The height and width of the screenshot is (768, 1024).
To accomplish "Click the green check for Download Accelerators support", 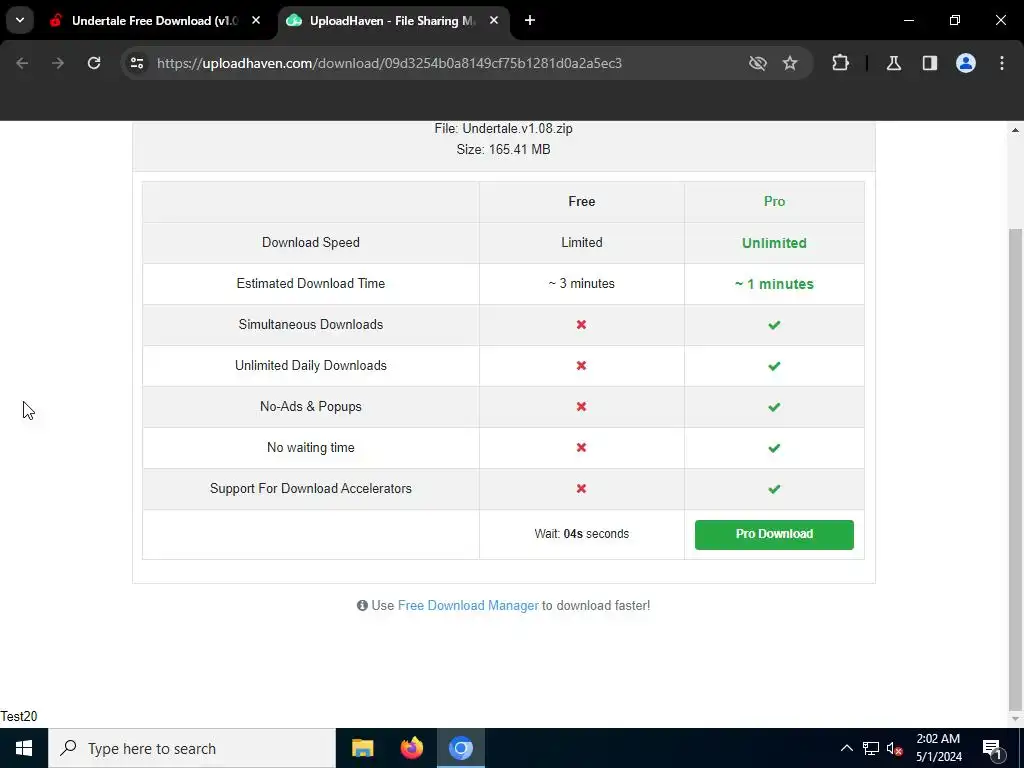I will point(774,488).
